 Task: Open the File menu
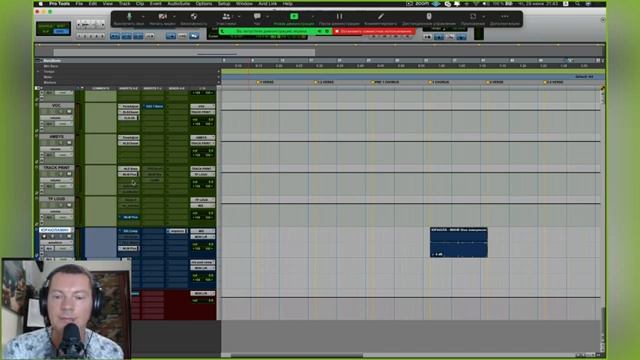(79, 4)
